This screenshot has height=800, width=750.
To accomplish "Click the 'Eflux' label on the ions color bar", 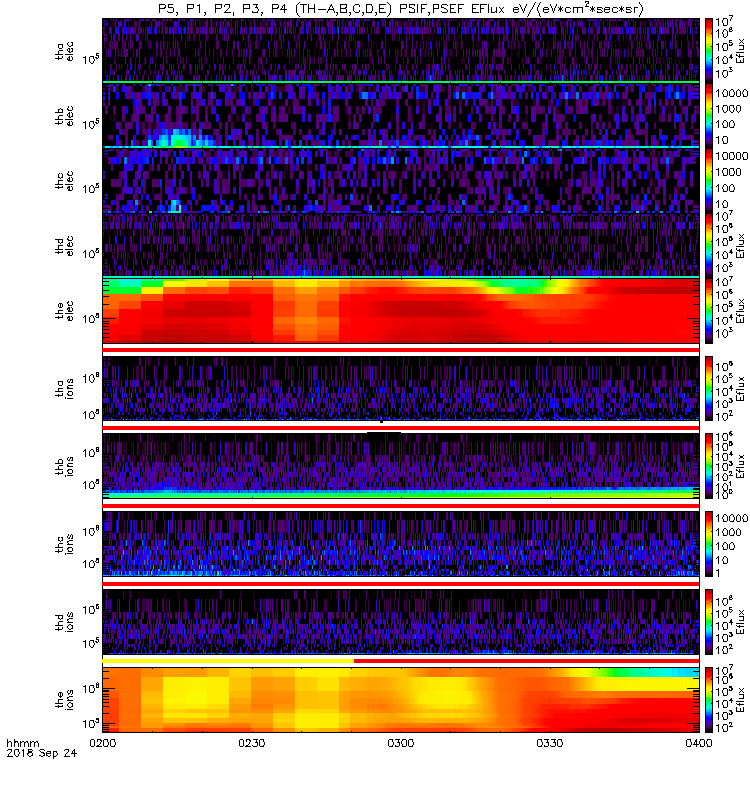I will 740,700.
